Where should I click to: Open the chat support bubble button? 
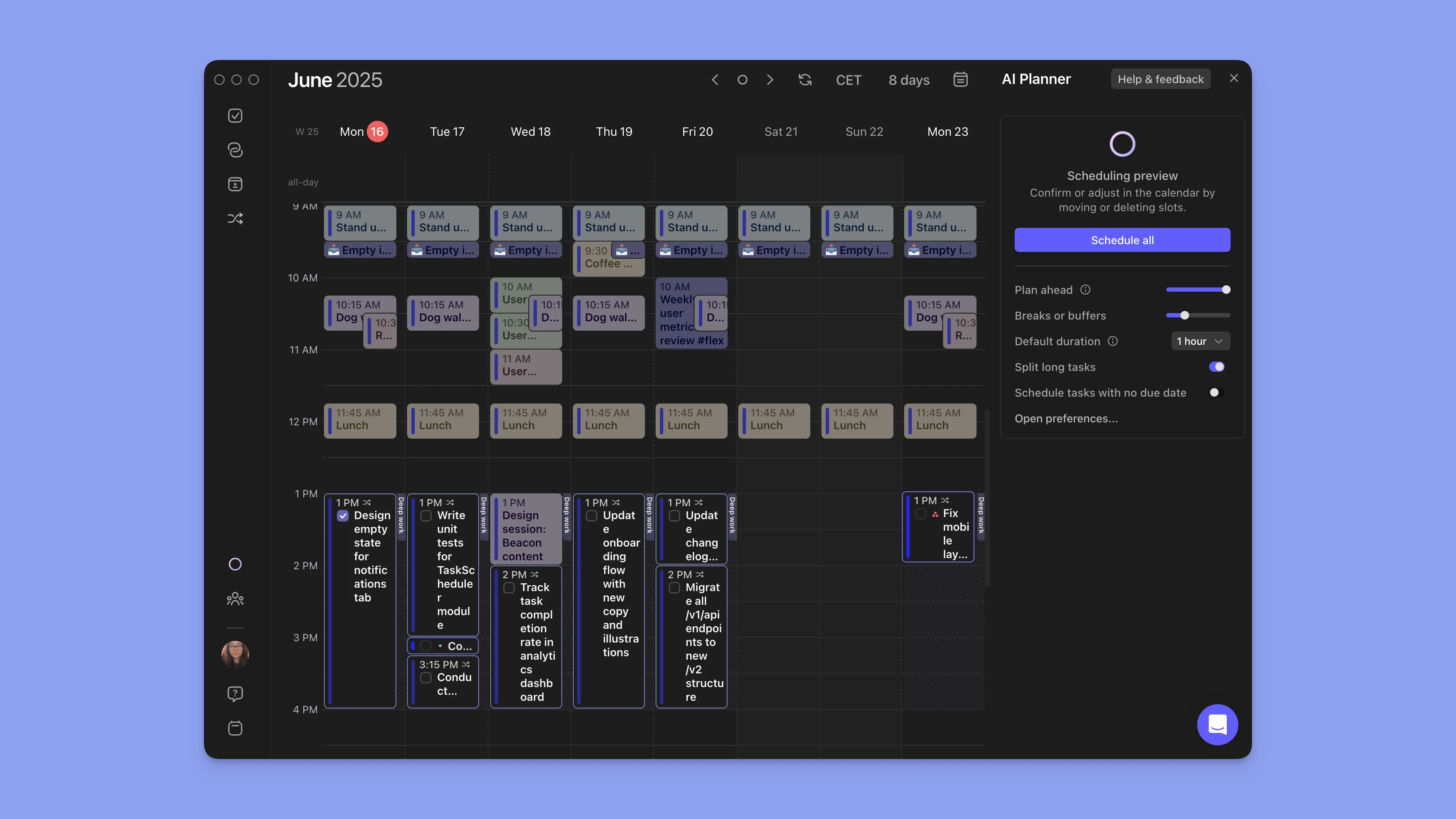click(x=1217, y=724)
